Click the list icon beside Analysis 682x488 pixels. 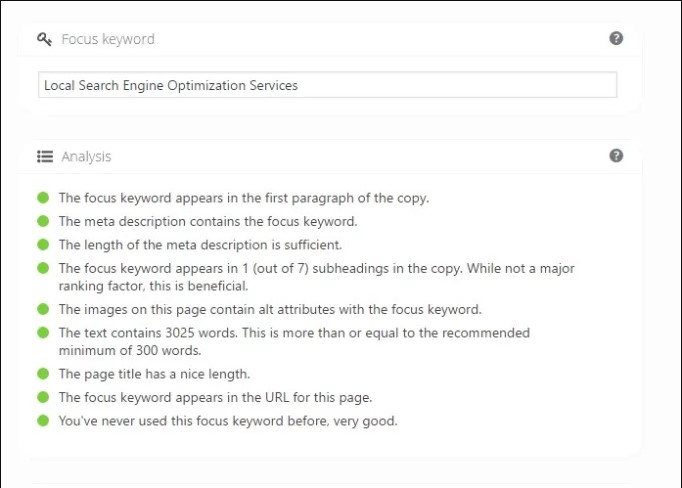tap(44, 157)
